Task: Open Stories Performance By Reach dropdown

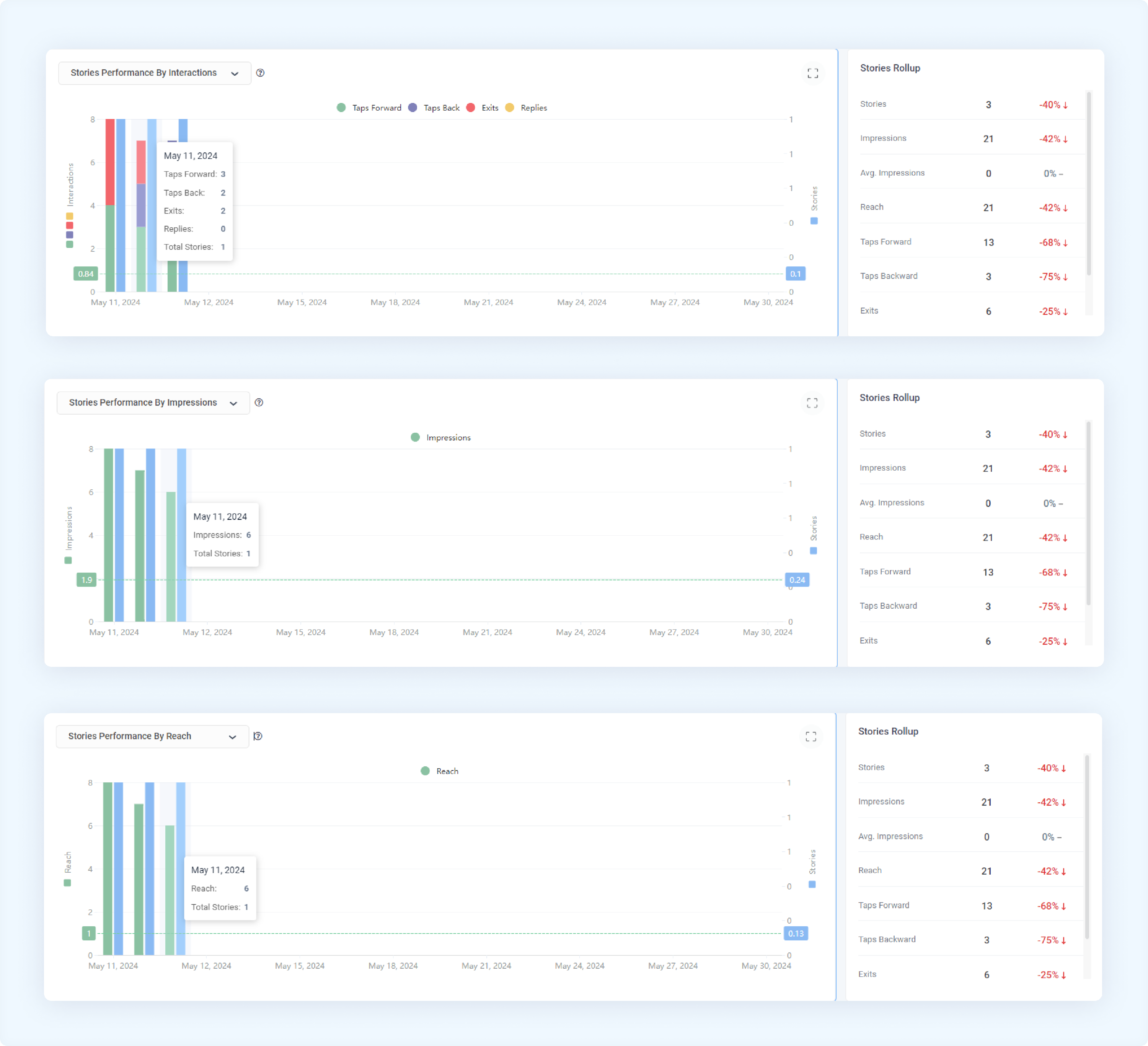Action: 152,736
